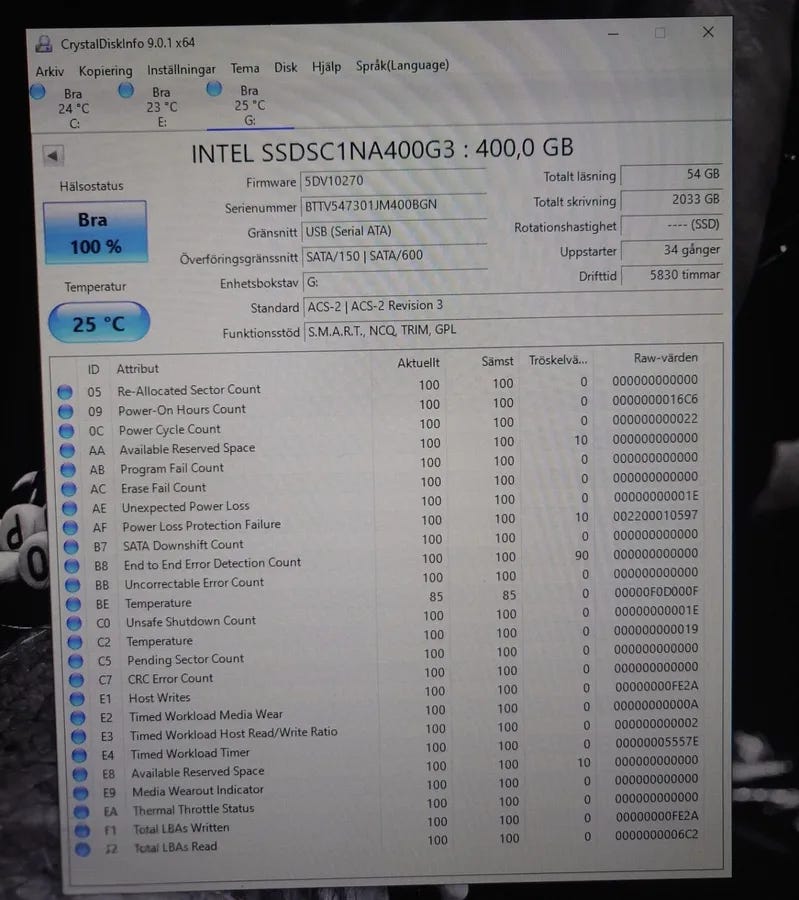
Task: Open the Disk menu
Action: click(286, 68)
